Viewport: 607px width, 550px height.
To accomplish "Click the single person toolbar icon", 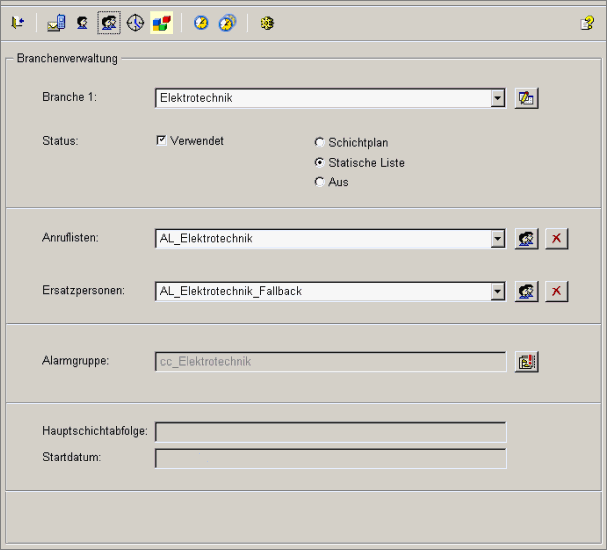I will pos(82,22).
